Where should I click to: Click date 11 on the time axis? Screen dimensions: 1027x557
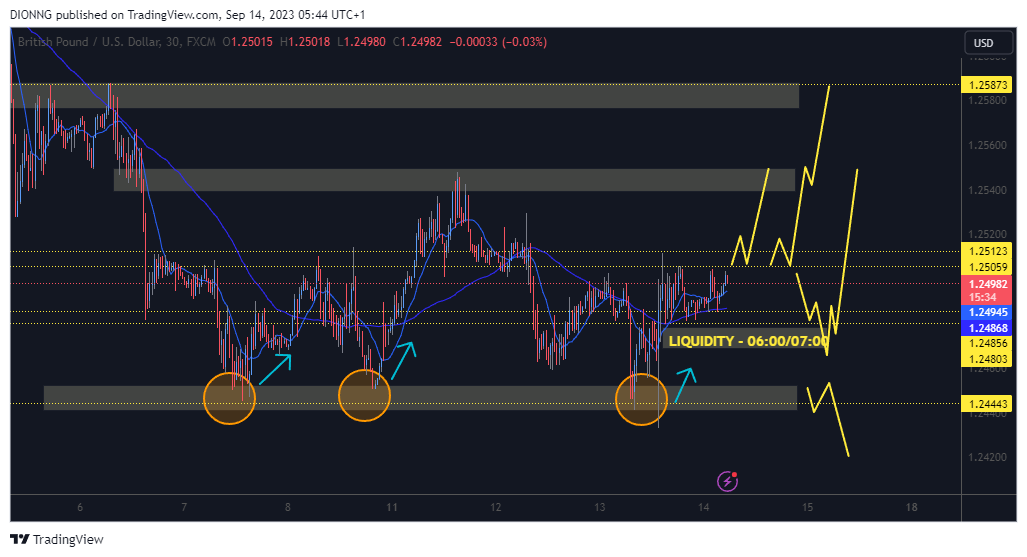[392, 507]
